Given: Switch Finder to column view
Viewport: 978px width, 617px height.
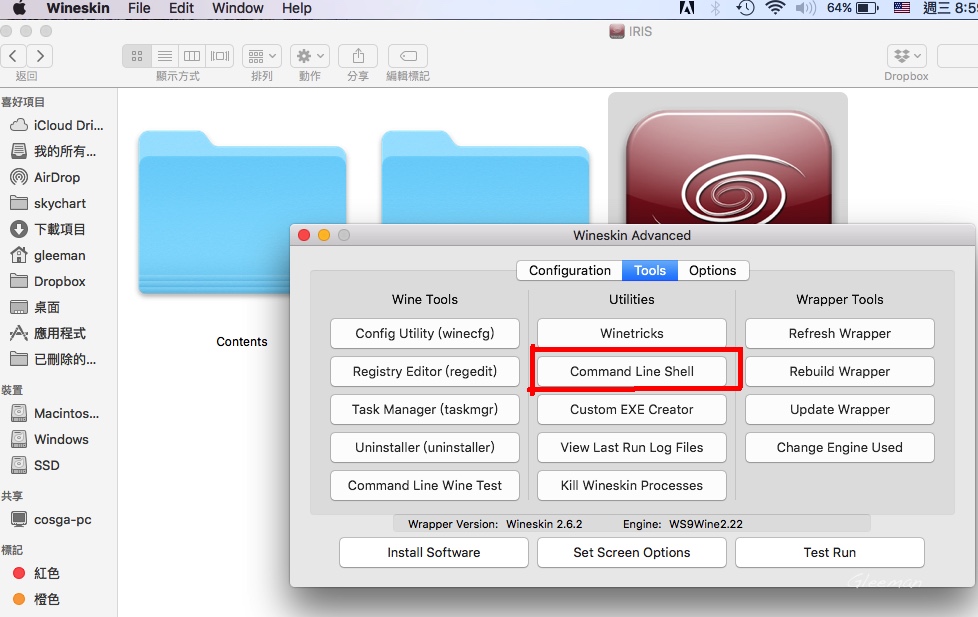Looking at the screenshot, I should point(192,56).
